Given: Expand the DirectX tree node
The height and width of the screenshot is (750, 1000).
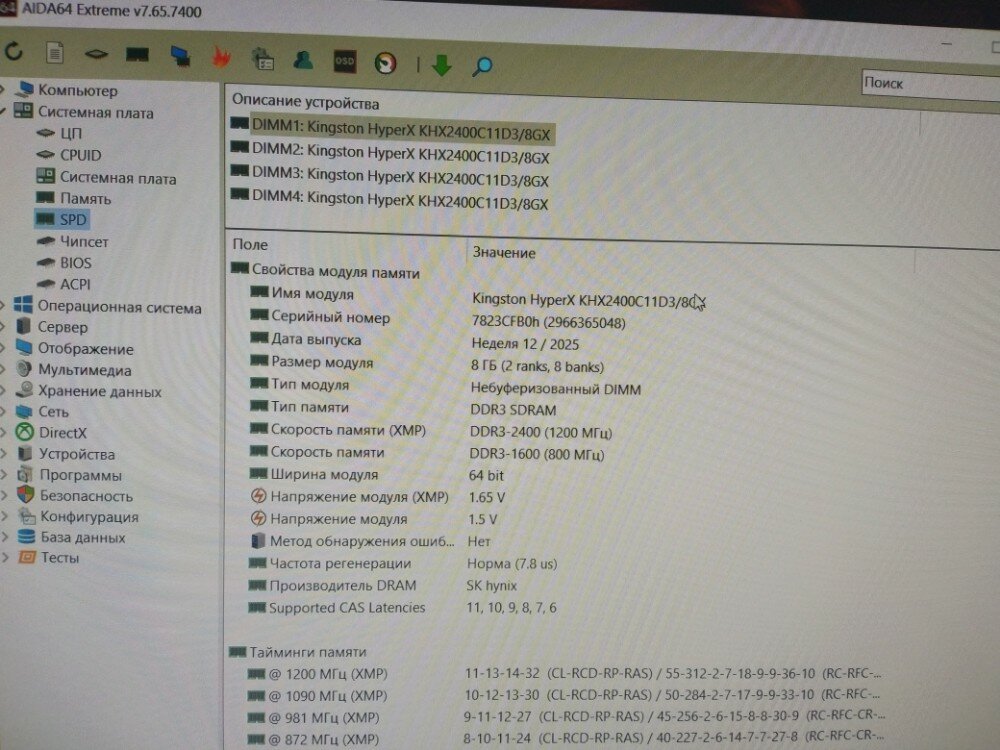Looking at the screenshot, I should 3,433.
